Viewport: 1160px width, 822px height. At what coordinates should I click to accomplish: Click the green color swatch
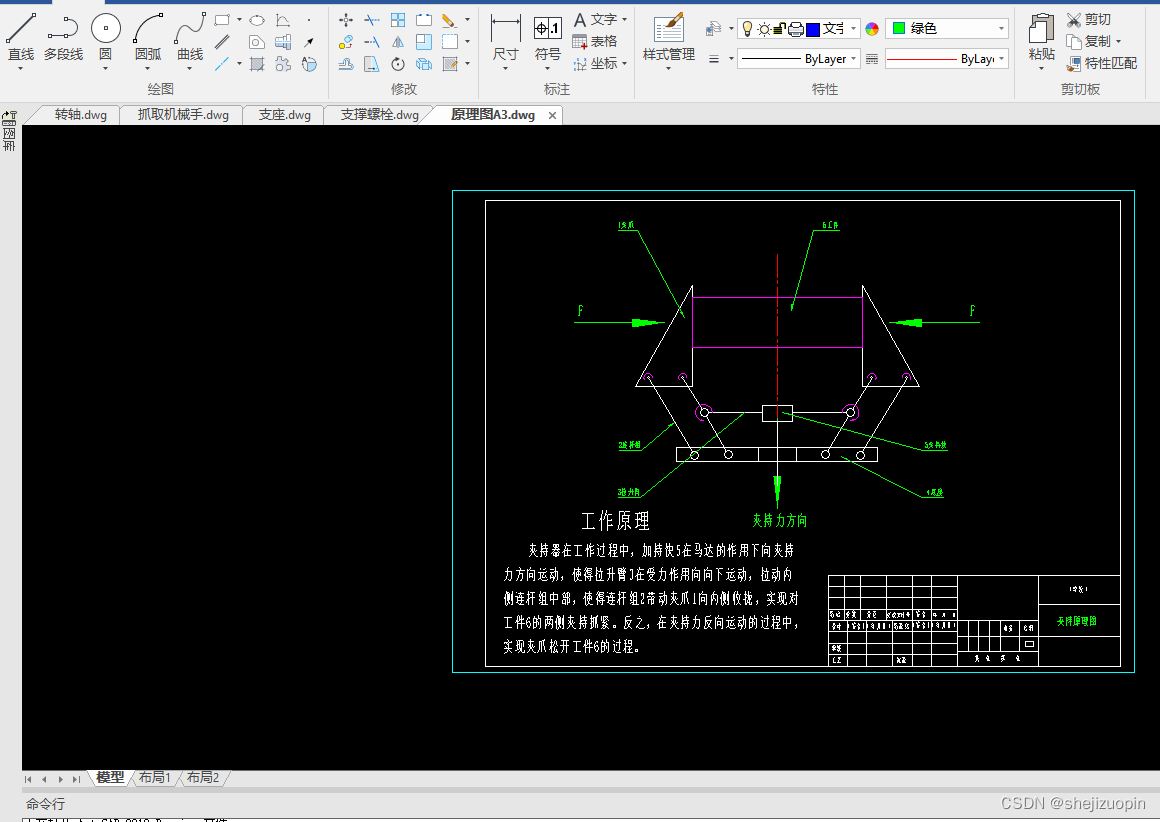pyautogui.click(x=899, y=28)
